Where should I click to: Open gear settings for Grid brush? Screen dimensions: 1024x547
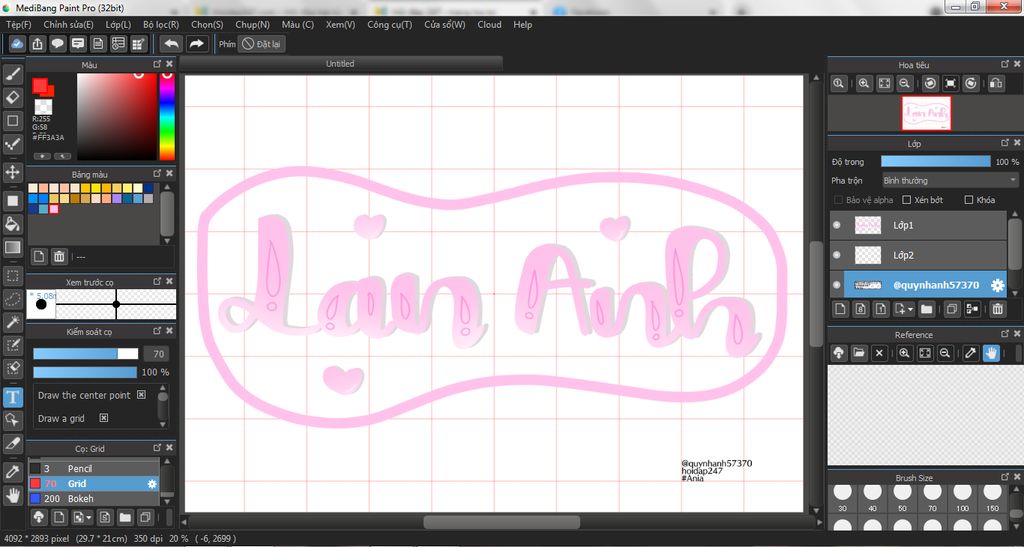pos(152,484)
